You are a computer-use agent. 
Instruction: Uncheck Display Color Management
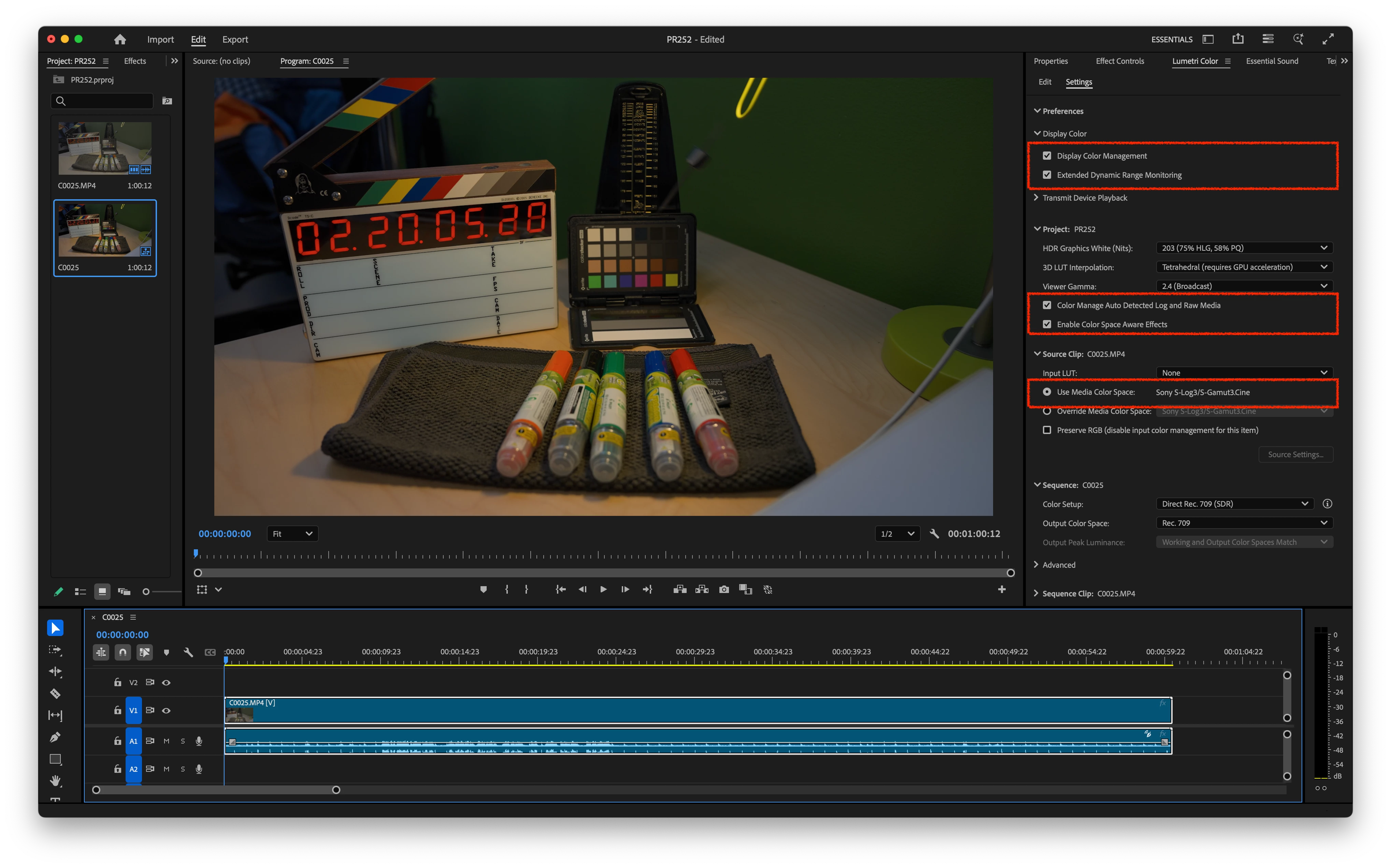coord(1047,156)
